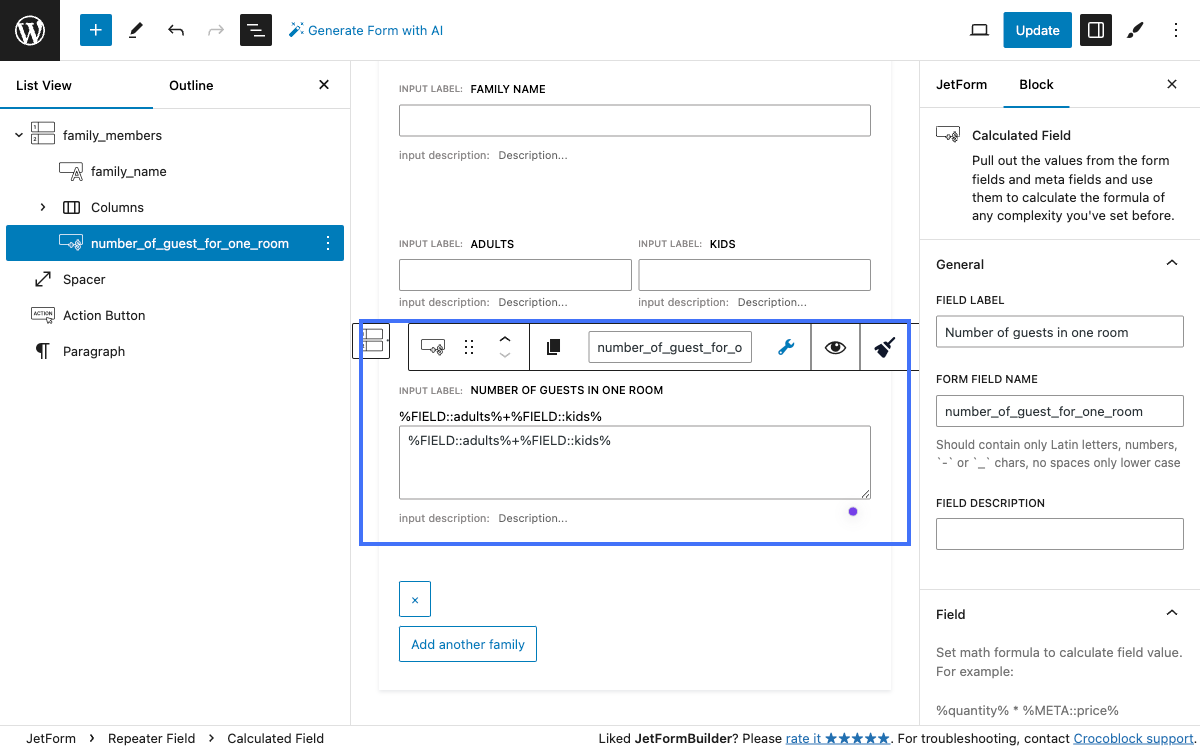Collapse the General panel section
The height and width of the screenshot is (750, 1200).
point(1171,264)
